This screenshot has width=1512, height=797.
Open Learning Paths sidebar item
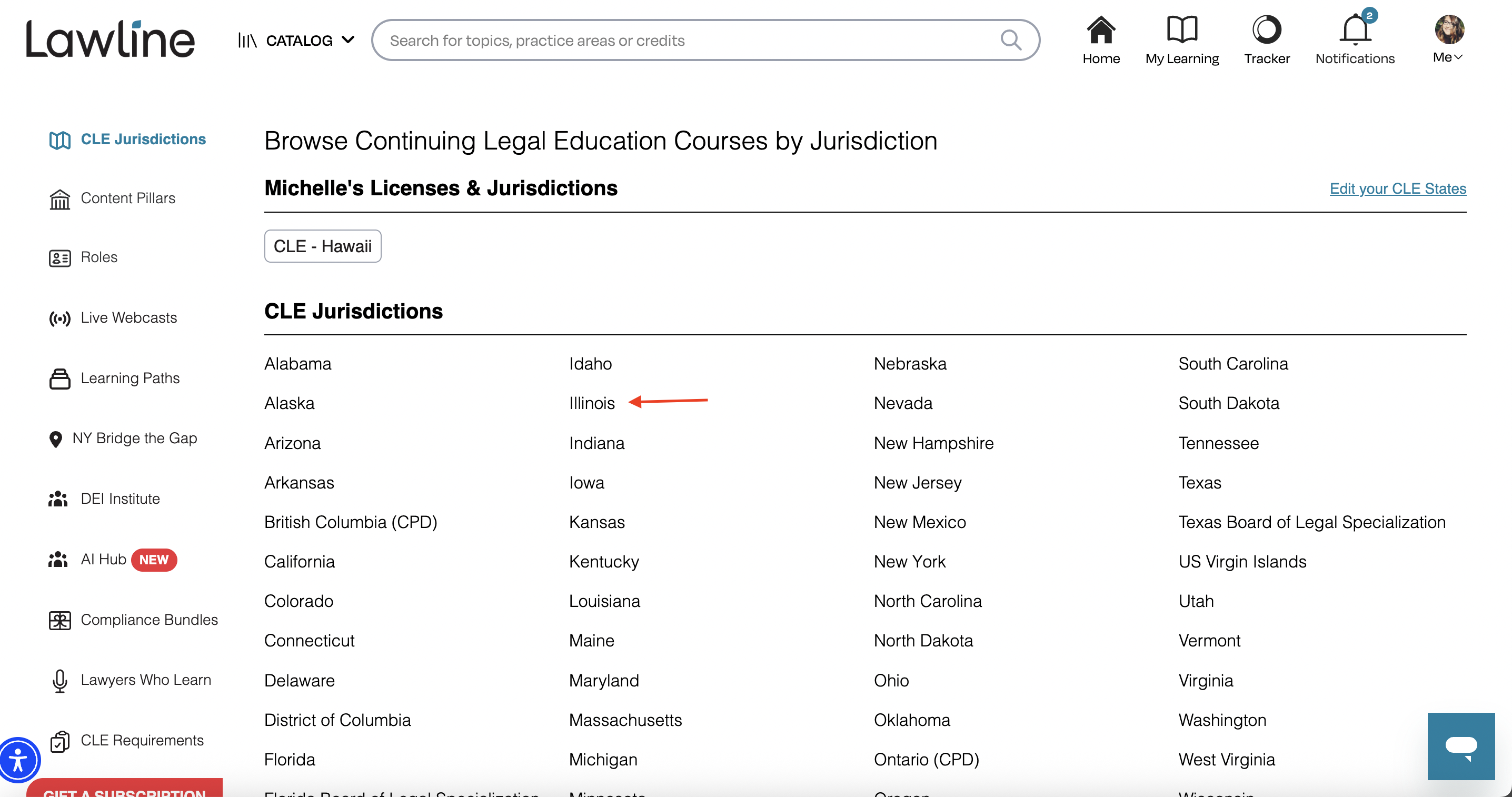(x=131, y=378)
